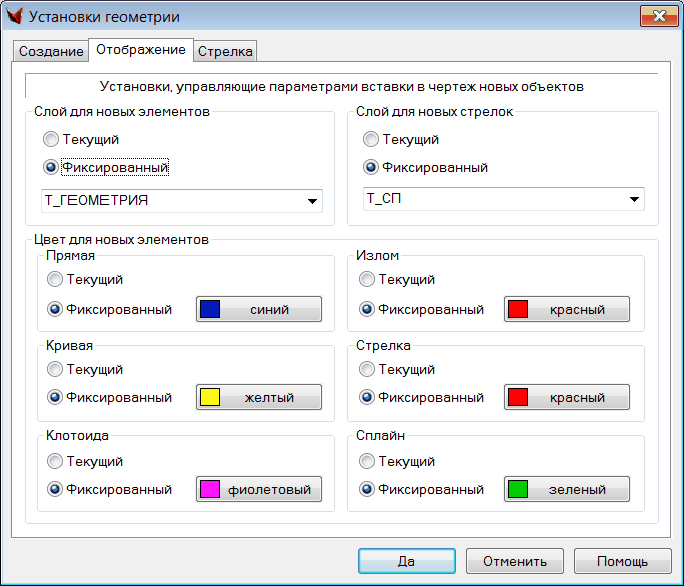This screenshot has width=684, height=586.
Task: Open help with the Помощь button
Action: coord(621,561)
